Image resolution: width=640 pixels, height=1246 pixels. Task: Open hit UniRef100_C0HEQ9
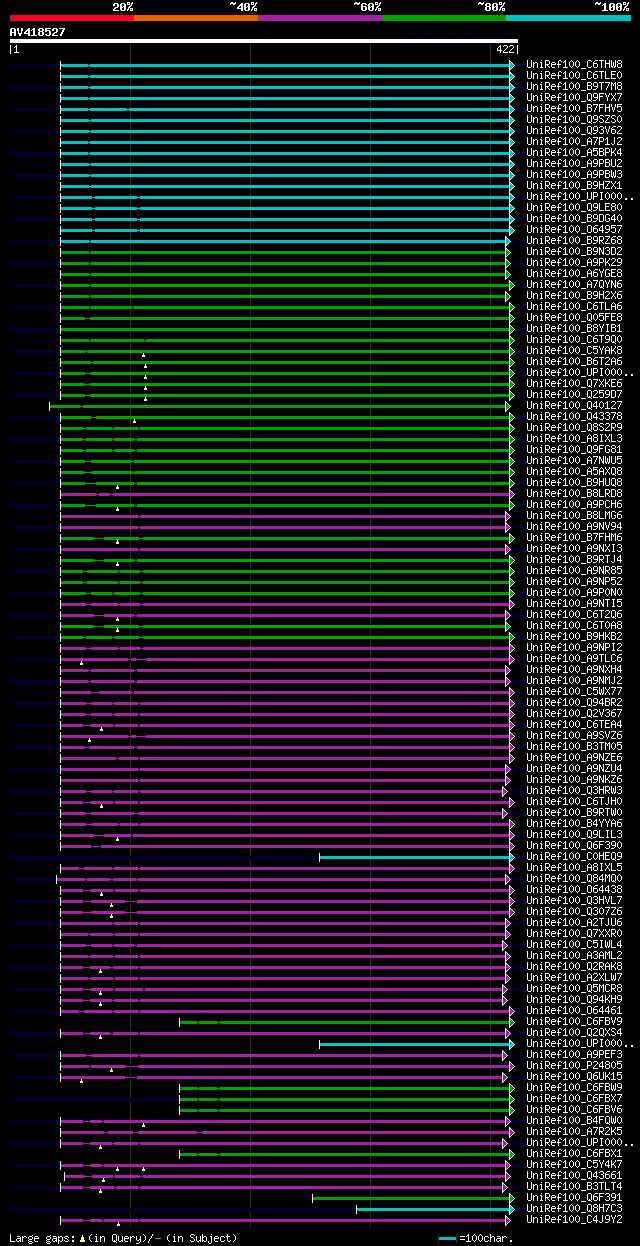(x=574, y=856)
